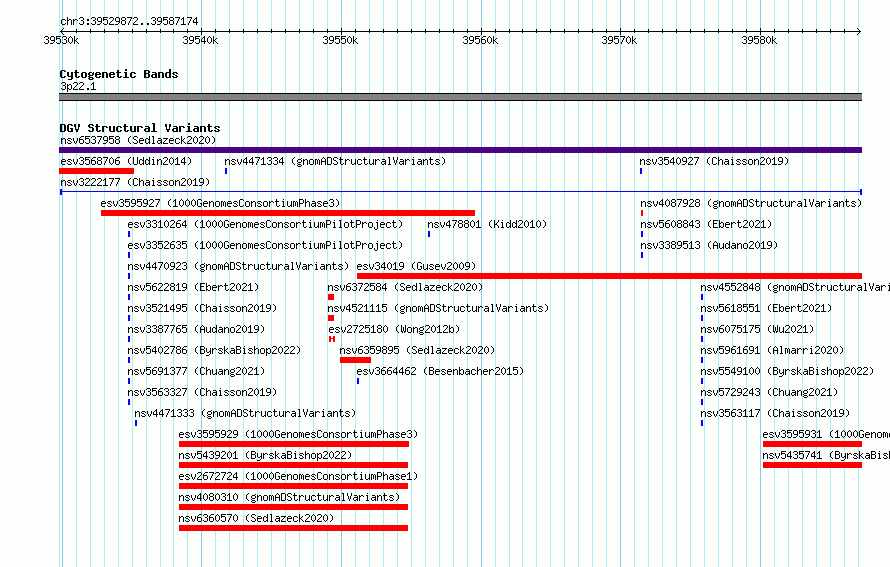Select nsv3222177 (Chaisson2019) label

point(135,182)
